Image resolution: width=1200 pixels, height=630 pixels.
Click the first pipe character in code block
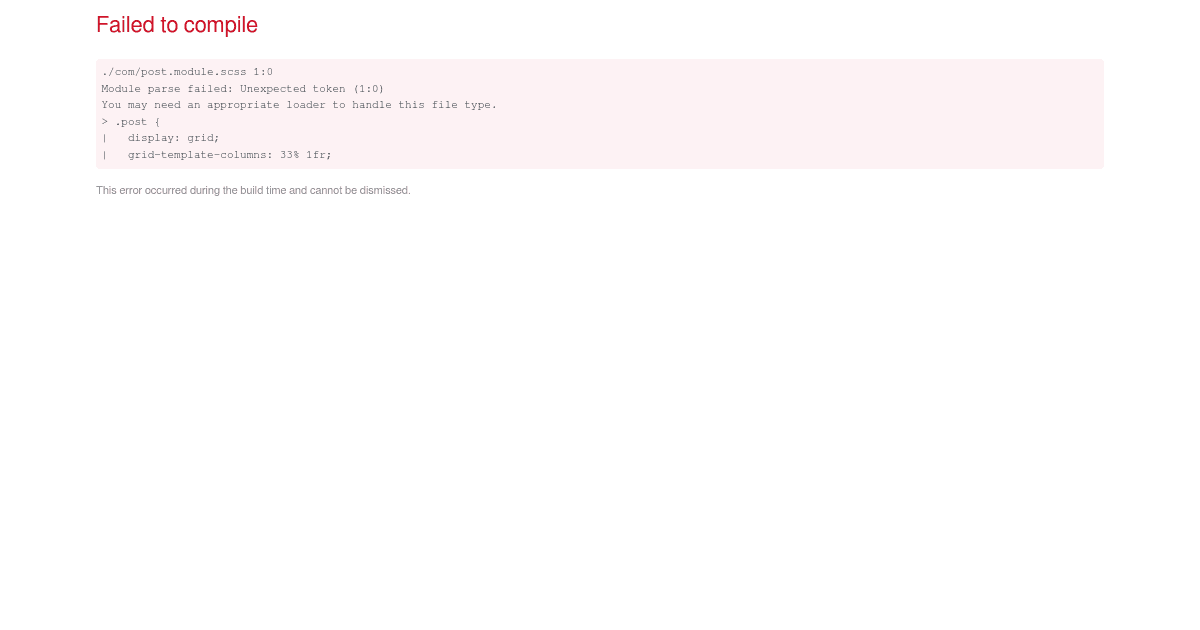click(104, 138)
